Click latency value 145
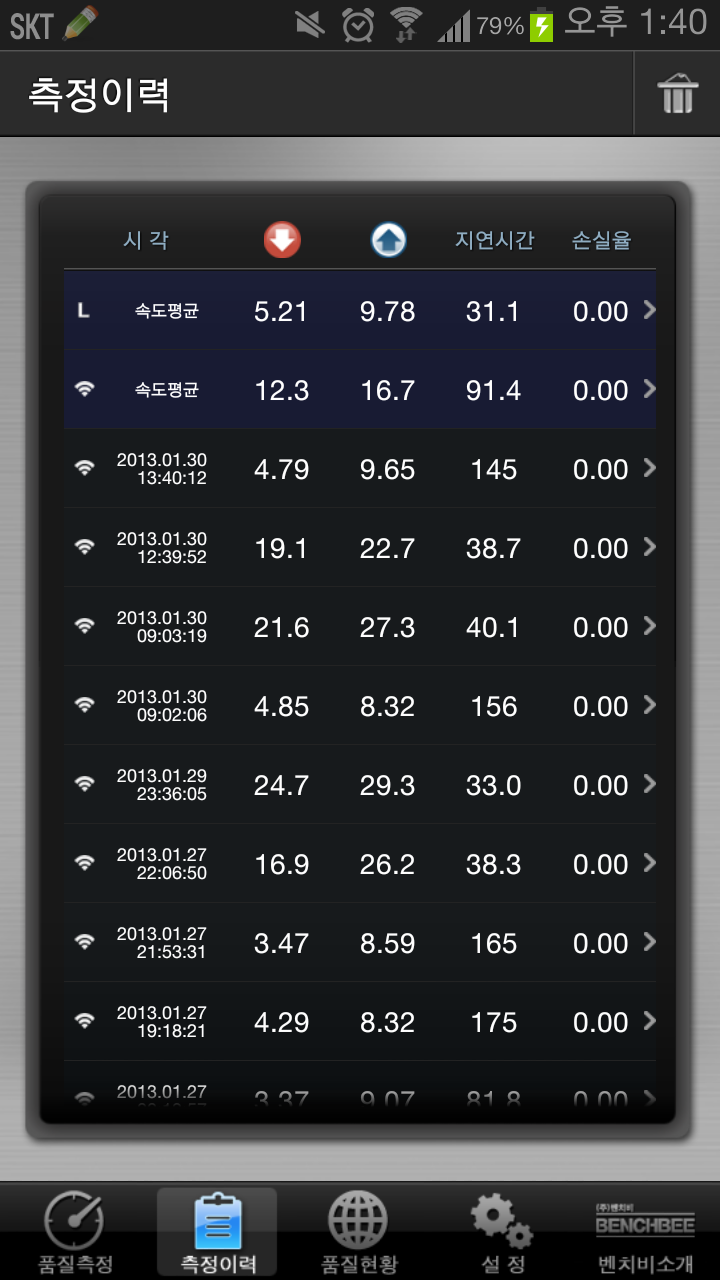The image size is (720, 1280). coord(494,470)
